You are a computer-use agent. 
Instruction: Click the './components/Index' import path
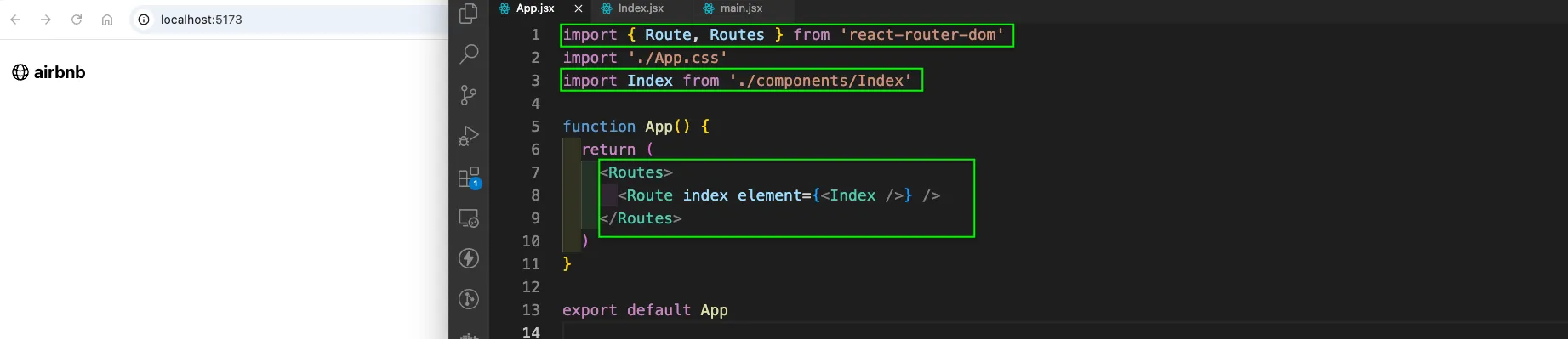click(820, 81)
